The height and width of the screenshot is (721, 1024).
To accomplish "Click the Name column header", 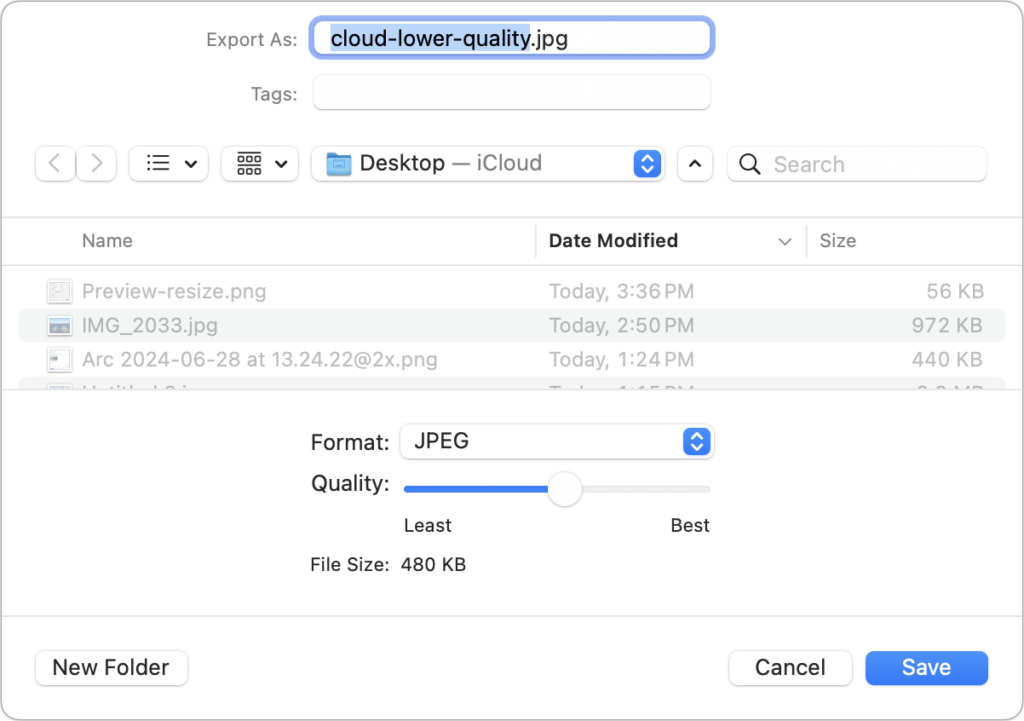I will click(x=107, y=241).
